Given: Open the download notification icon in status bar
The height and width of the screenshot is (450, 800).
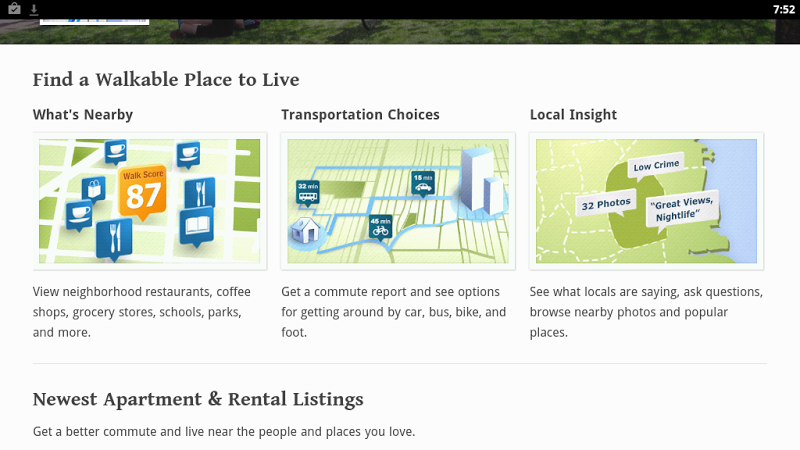Looking at the screenshot, I should (34, 9).
